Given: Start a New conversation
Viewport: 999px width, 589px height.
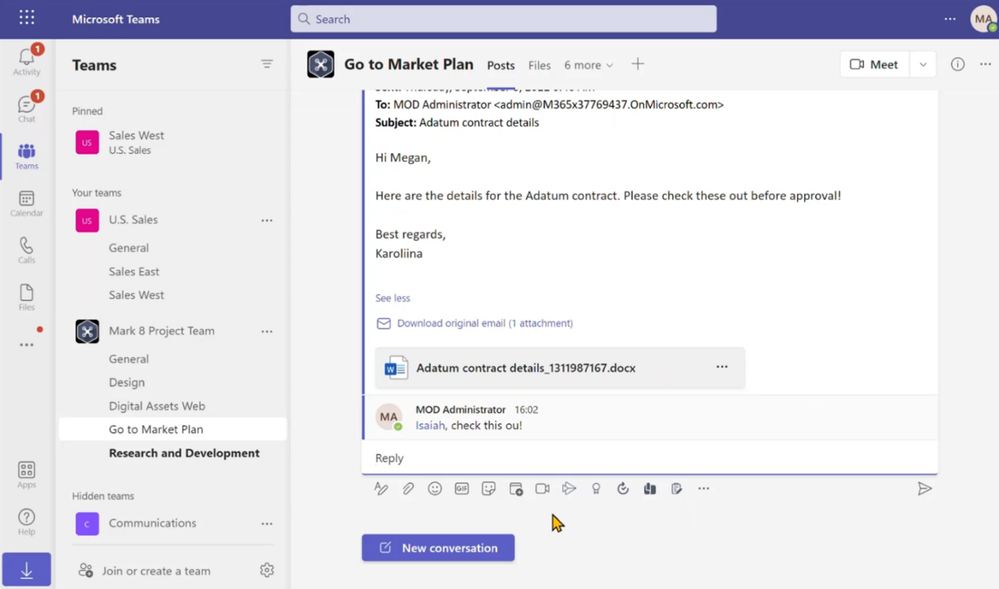Looking at the screenshot, I should [x=438, y=548].
